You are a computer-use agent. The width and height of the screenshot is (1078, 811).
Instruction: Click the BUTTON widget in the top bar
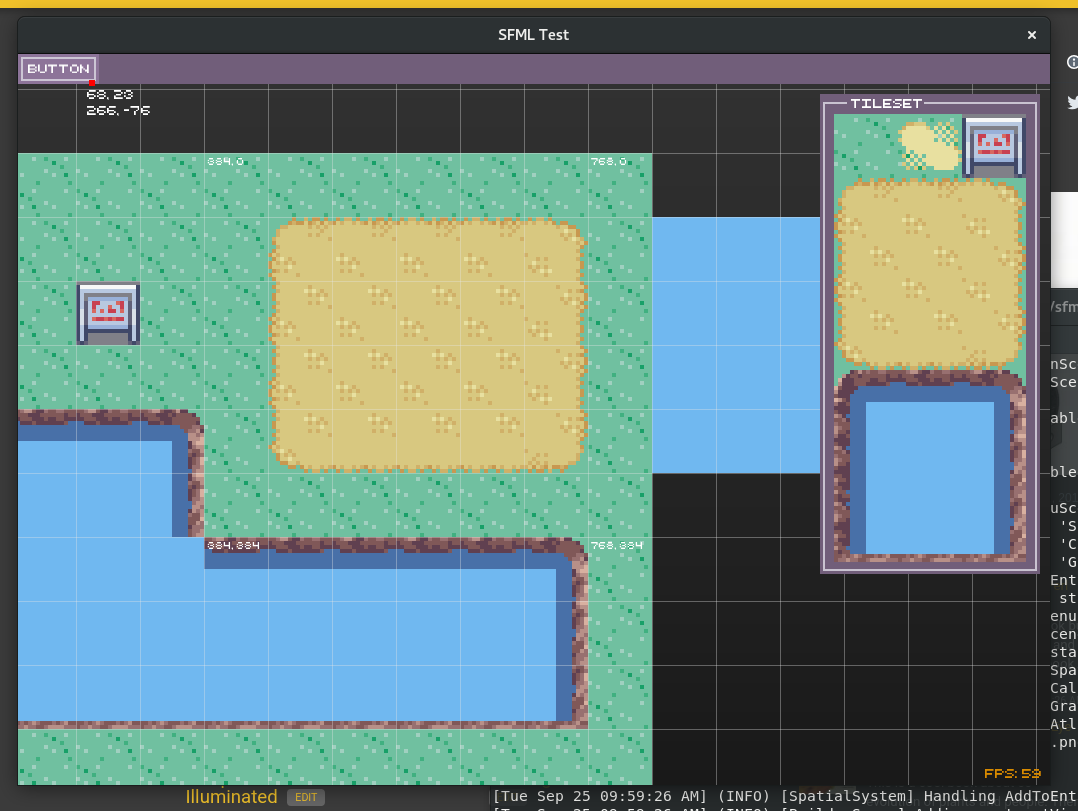point(59,69)
